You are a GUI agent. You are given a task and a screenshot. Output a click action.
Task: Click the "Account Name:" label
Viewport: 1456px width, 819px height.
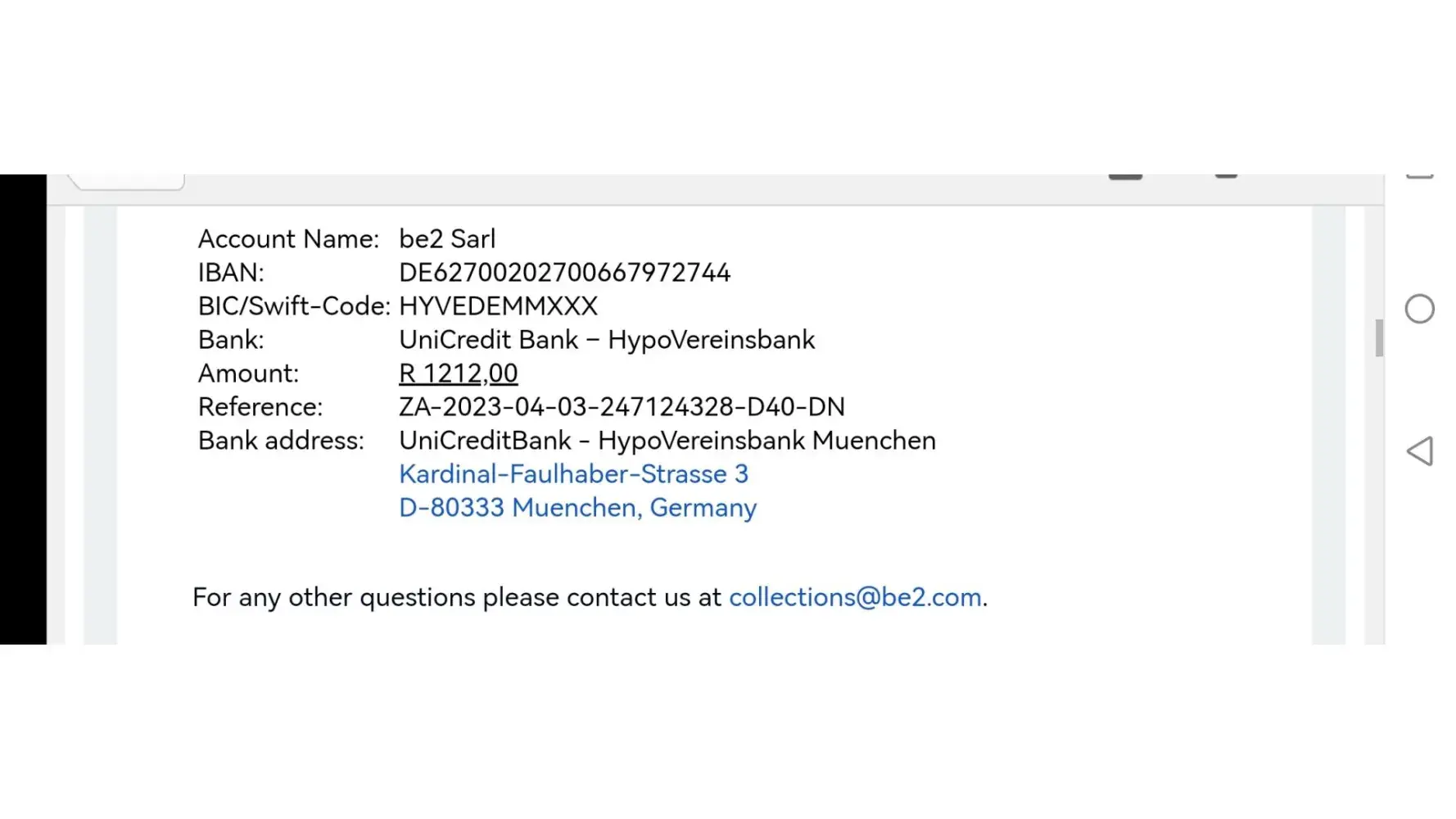click(x=288, y=239)
